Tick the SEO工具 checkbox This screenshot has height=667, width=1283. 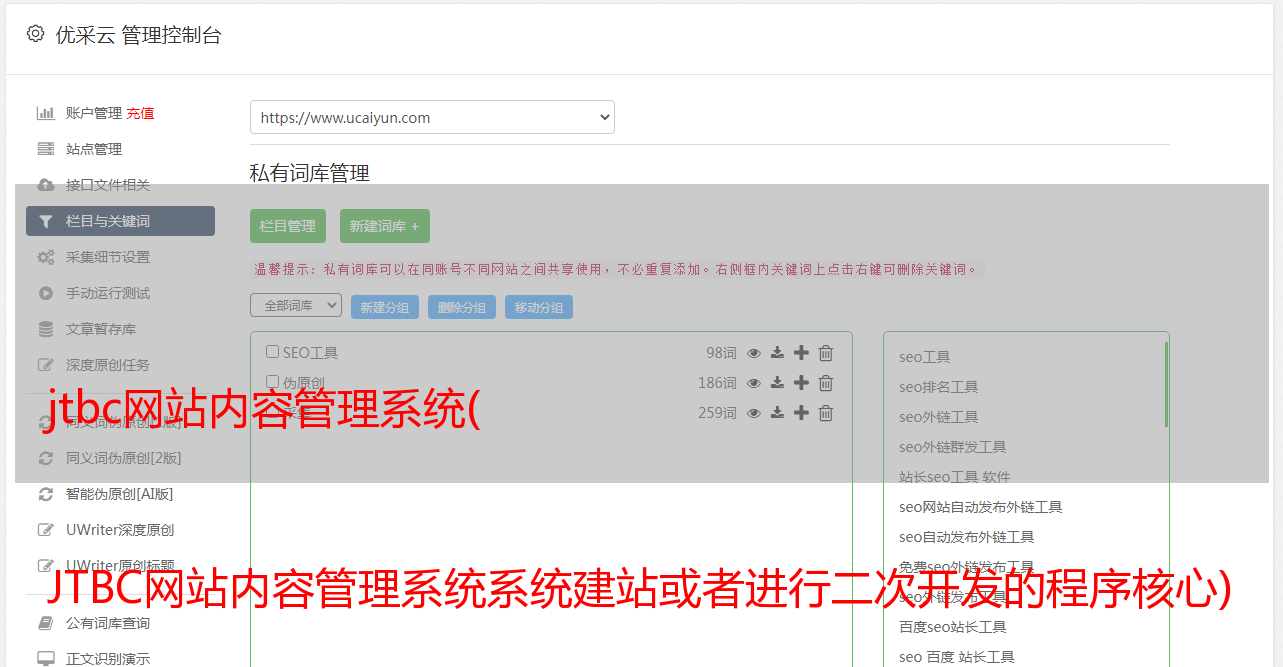[272, 352]
